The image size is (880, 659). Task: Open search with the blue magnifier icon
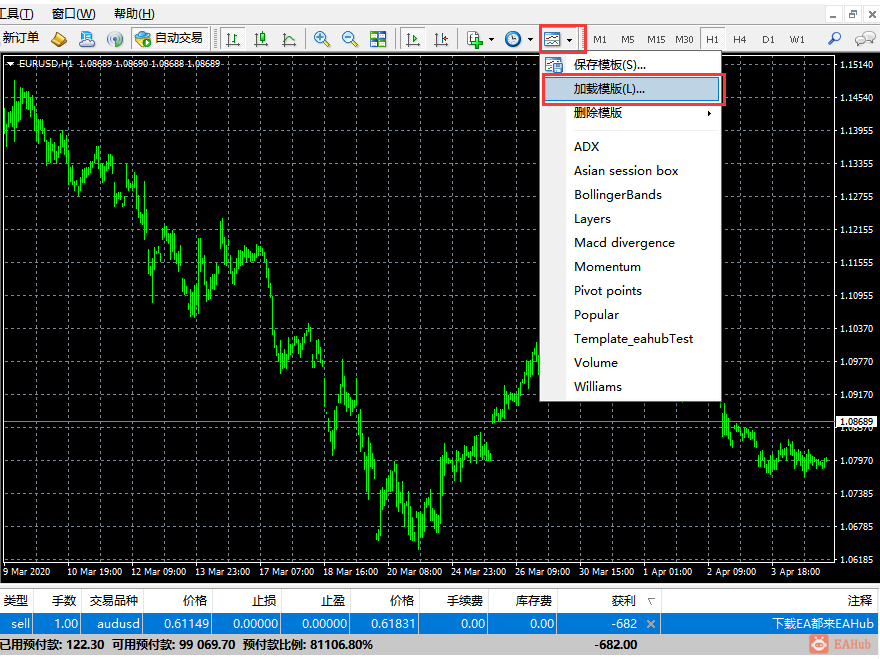835,39
